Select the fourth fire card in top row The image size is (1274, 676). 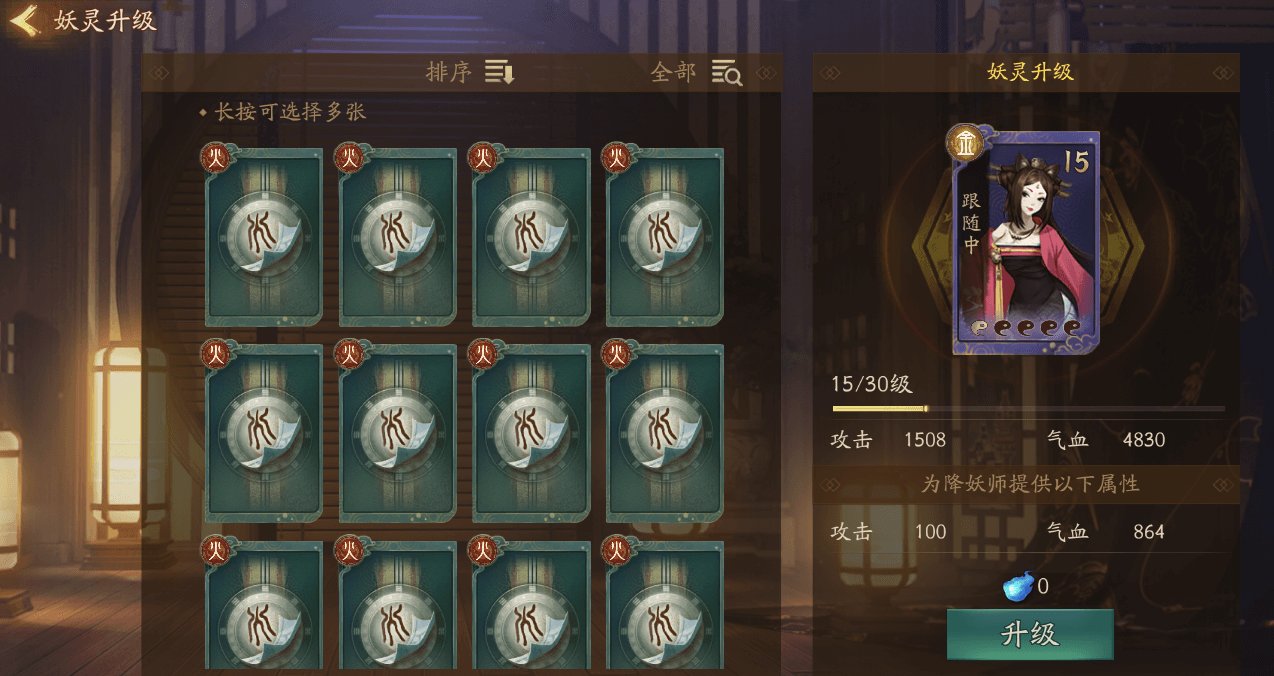[665, 238]
